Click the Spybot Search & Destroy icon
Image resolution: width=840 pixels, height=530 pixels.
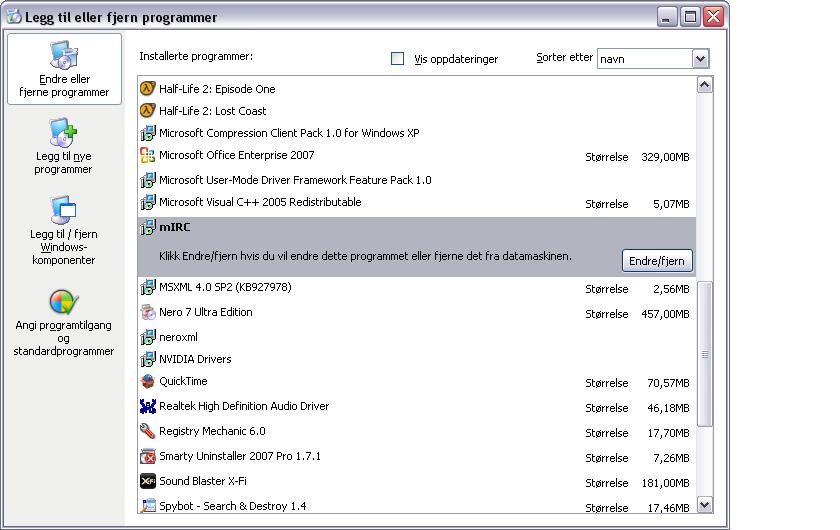pos(147,505)
